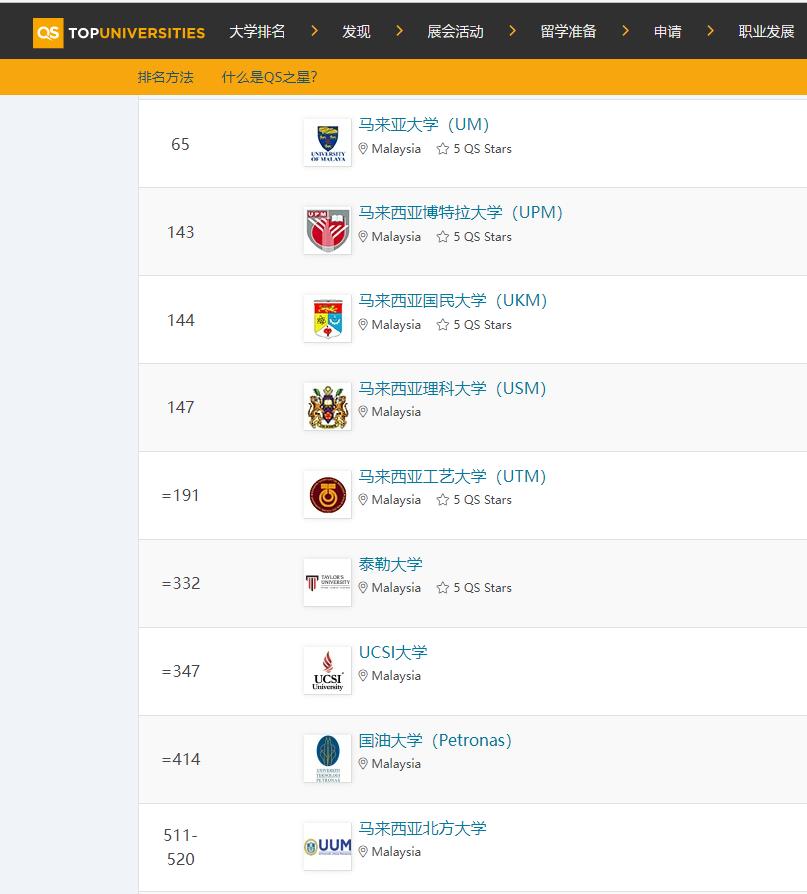
Task: Click the UKM crest logo
Action: (327, 318)
